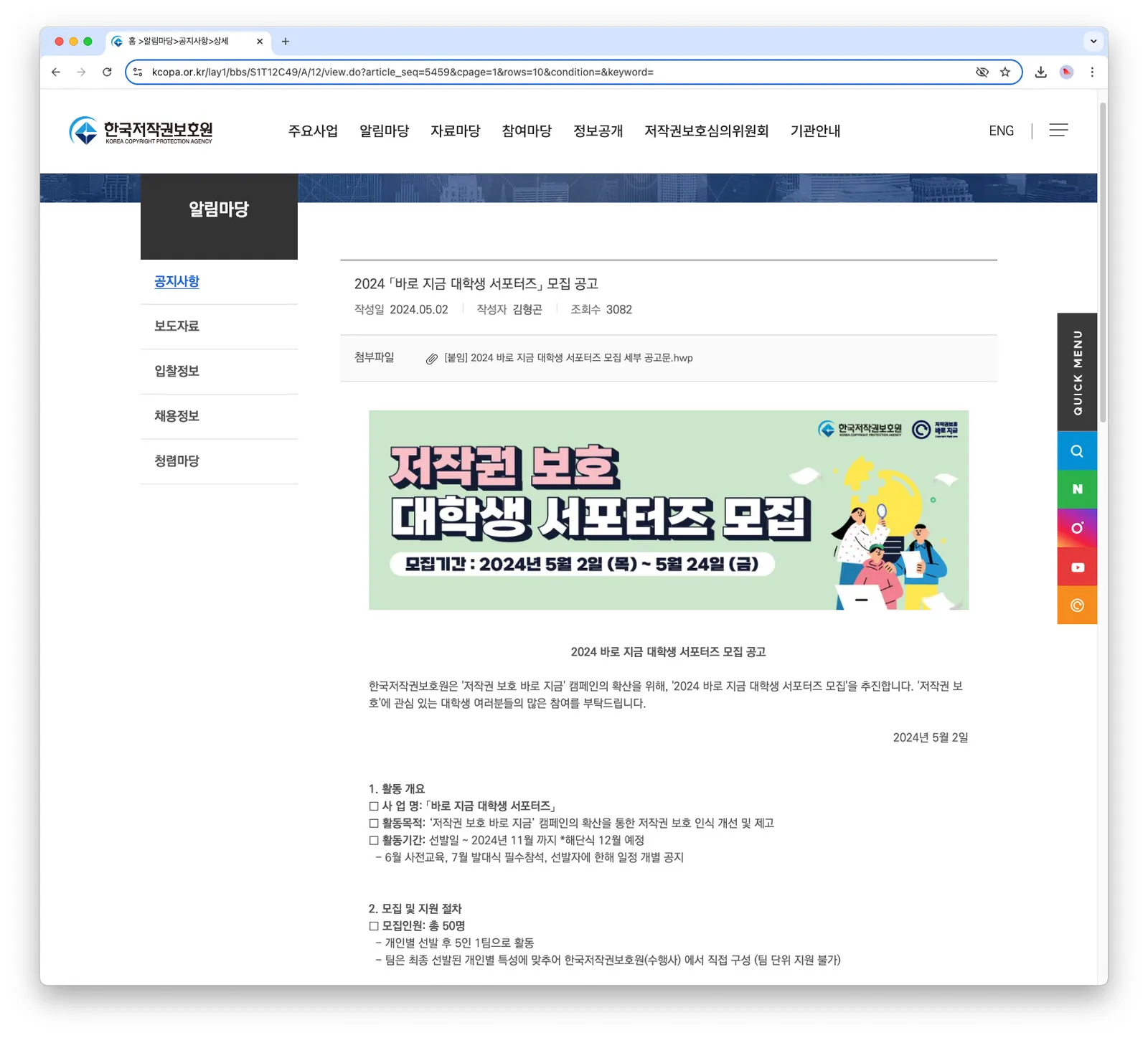Select 청렴마당 in the sidebar
The width and height of the screenshot is (1148, 1038).
pos(177,461)
